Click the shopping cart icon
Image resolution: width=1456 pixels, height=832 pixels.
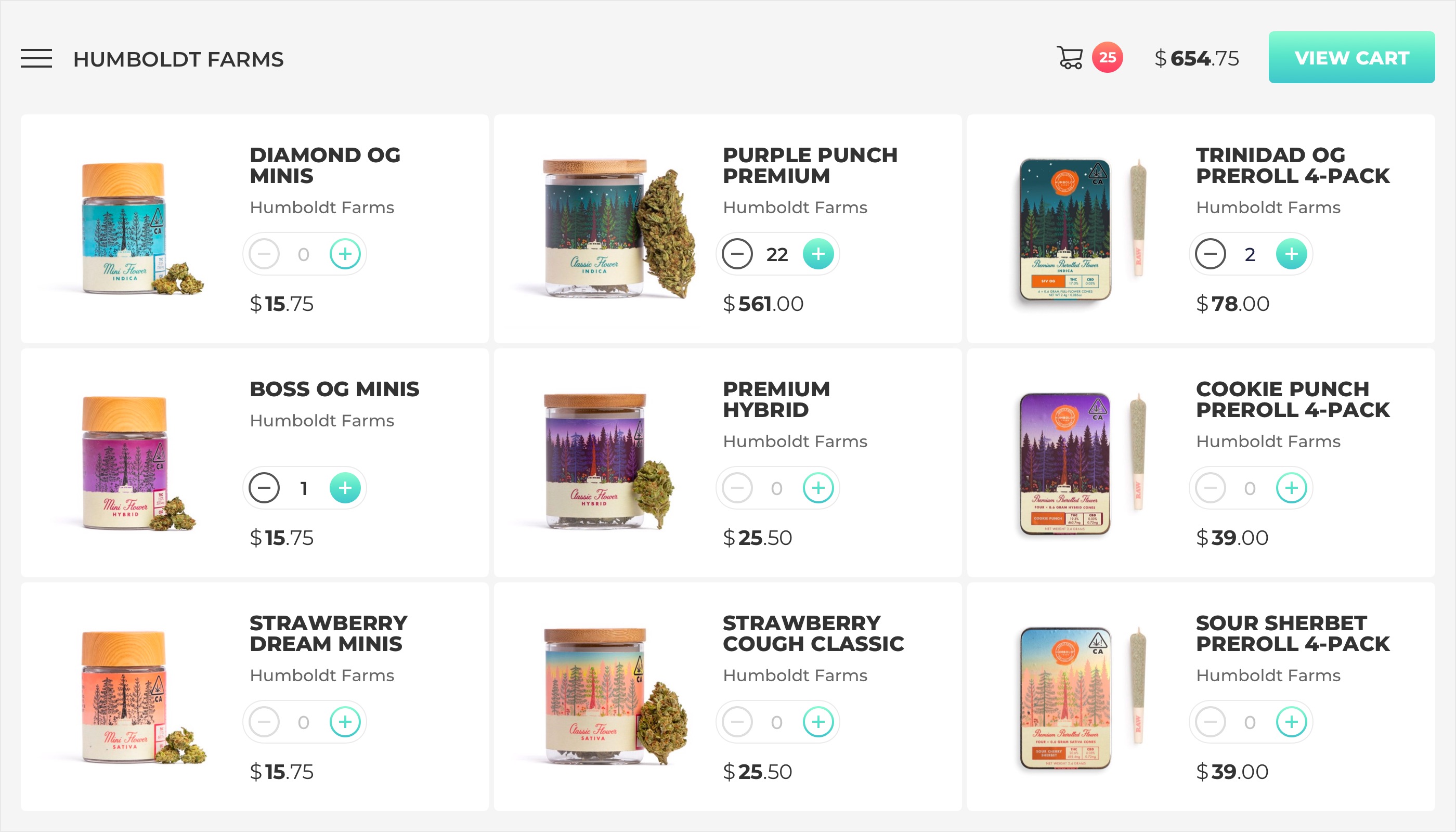tap(1069, 58)
